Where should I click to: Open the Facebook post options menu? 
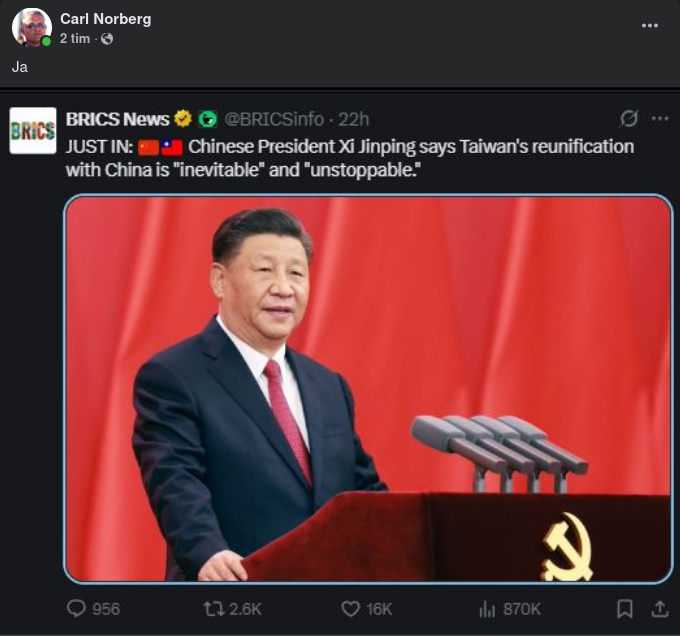[x=650, y=26]
